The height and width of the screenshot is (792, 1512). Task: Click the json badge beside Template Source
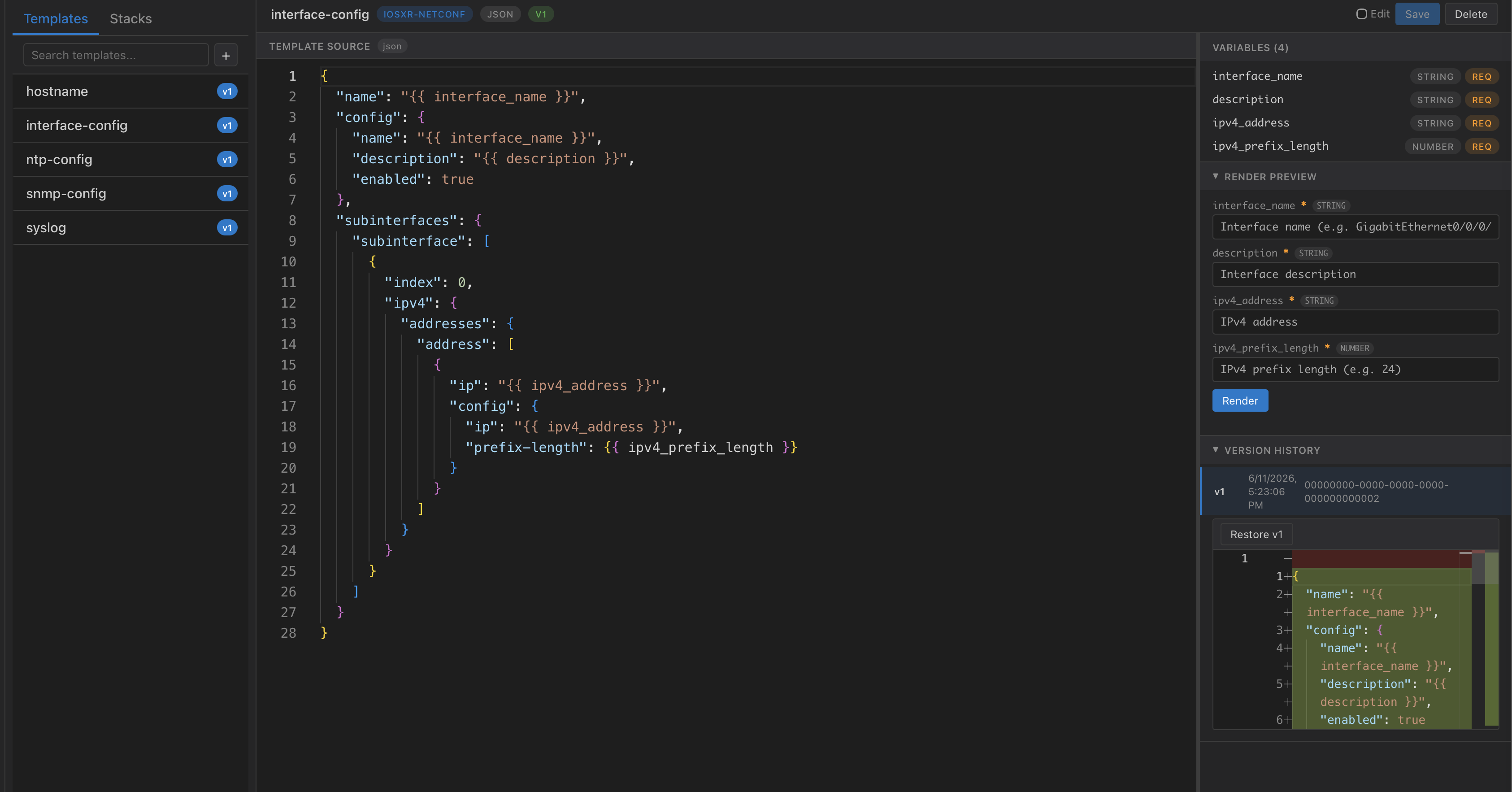[x=392, y=46]
